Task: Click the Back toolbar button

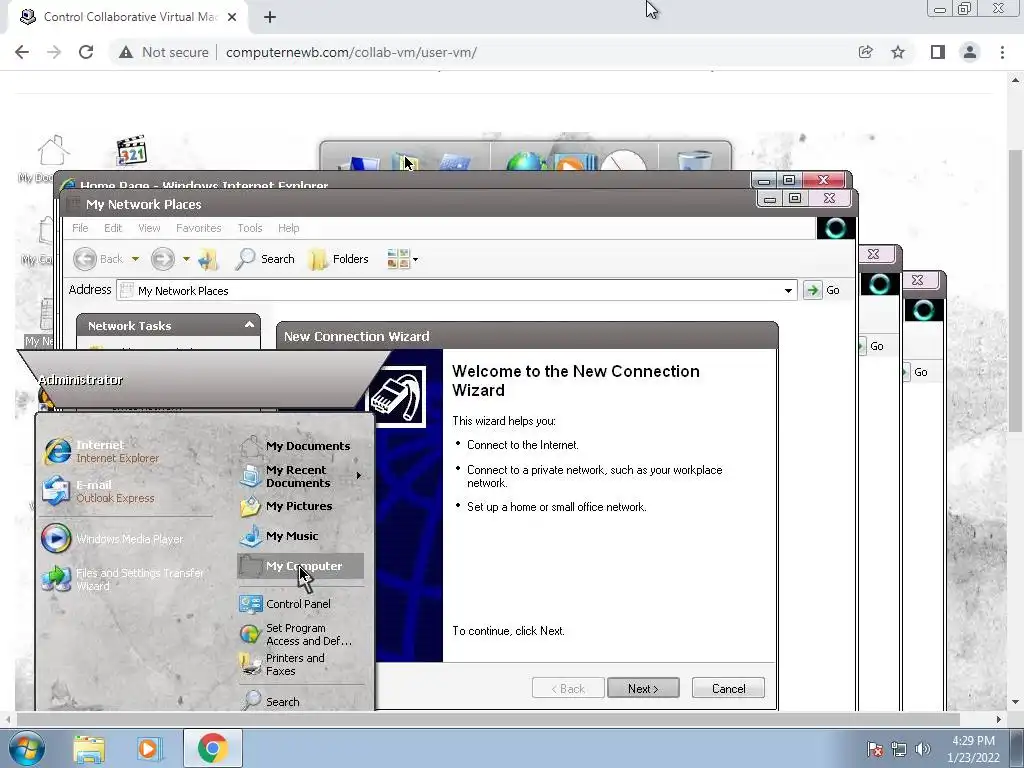Action: (x=98, y=259)
